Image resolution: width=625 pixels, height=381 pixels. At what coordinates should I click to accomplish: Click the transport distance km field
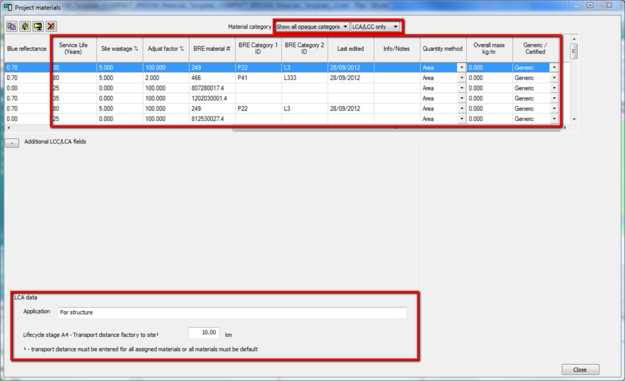click(x=204, y=333)
